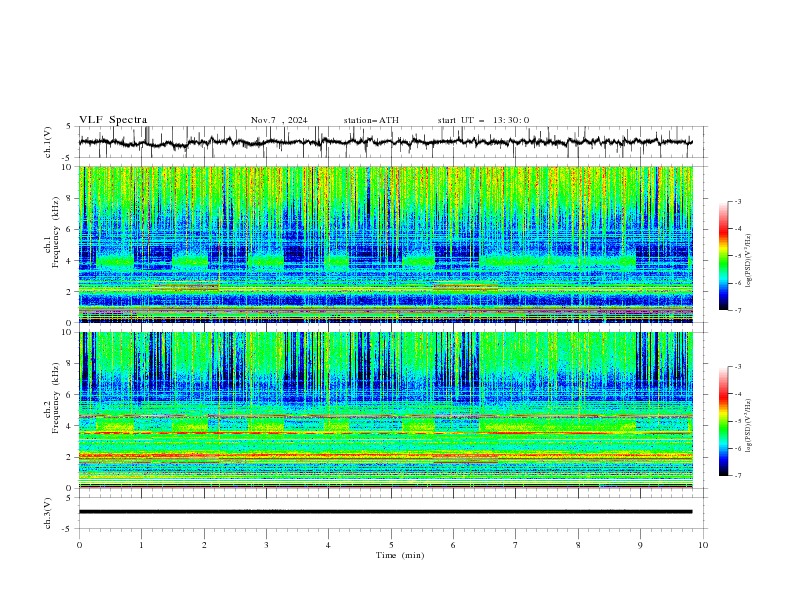Click the 'ch.3(V)' waveform axis label
Viewport: 792px width, 612px height.
[48, 513]
